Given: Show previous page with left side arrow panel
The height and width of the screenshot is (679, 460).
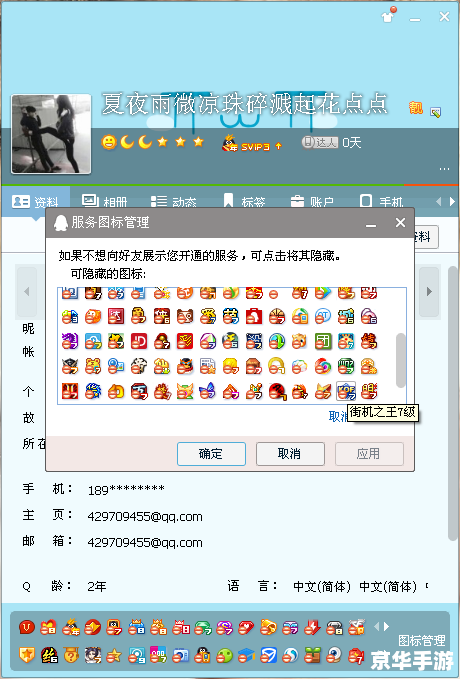Looking at the screenshot, I should click(x=26, y=291).
